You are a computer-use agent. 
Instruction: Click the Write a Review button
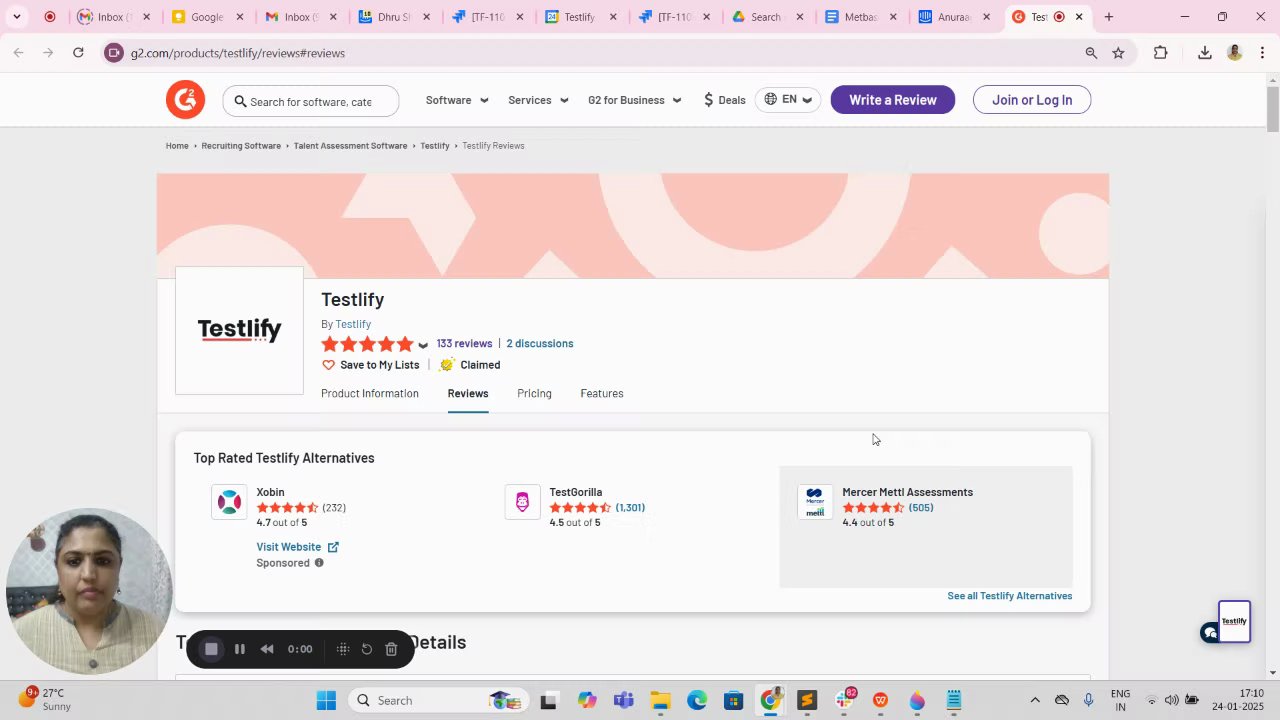(x=893, y=99)
